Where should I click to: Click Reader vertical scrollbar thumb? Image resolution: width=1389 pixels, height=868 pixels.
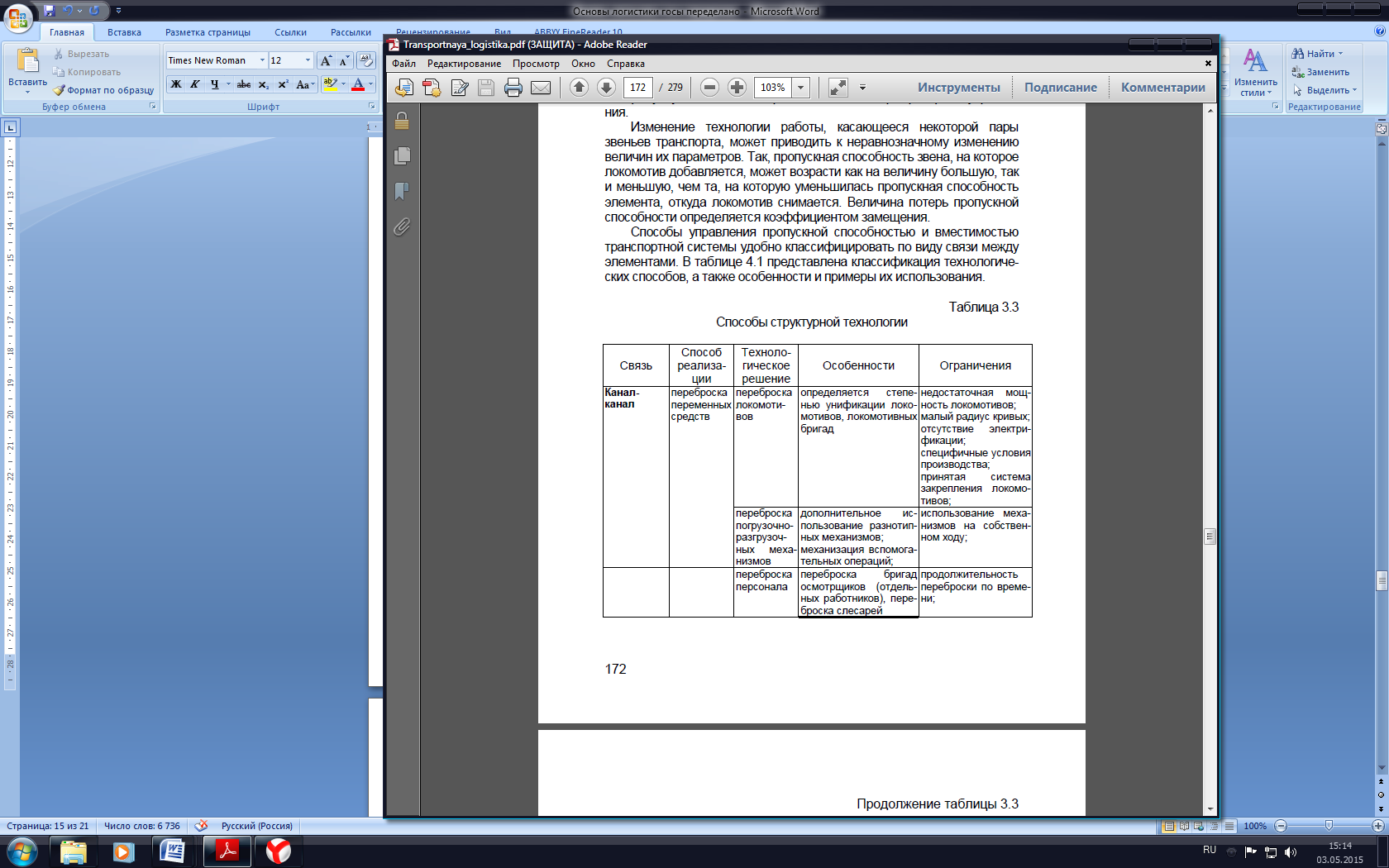tap(1210, 536)
